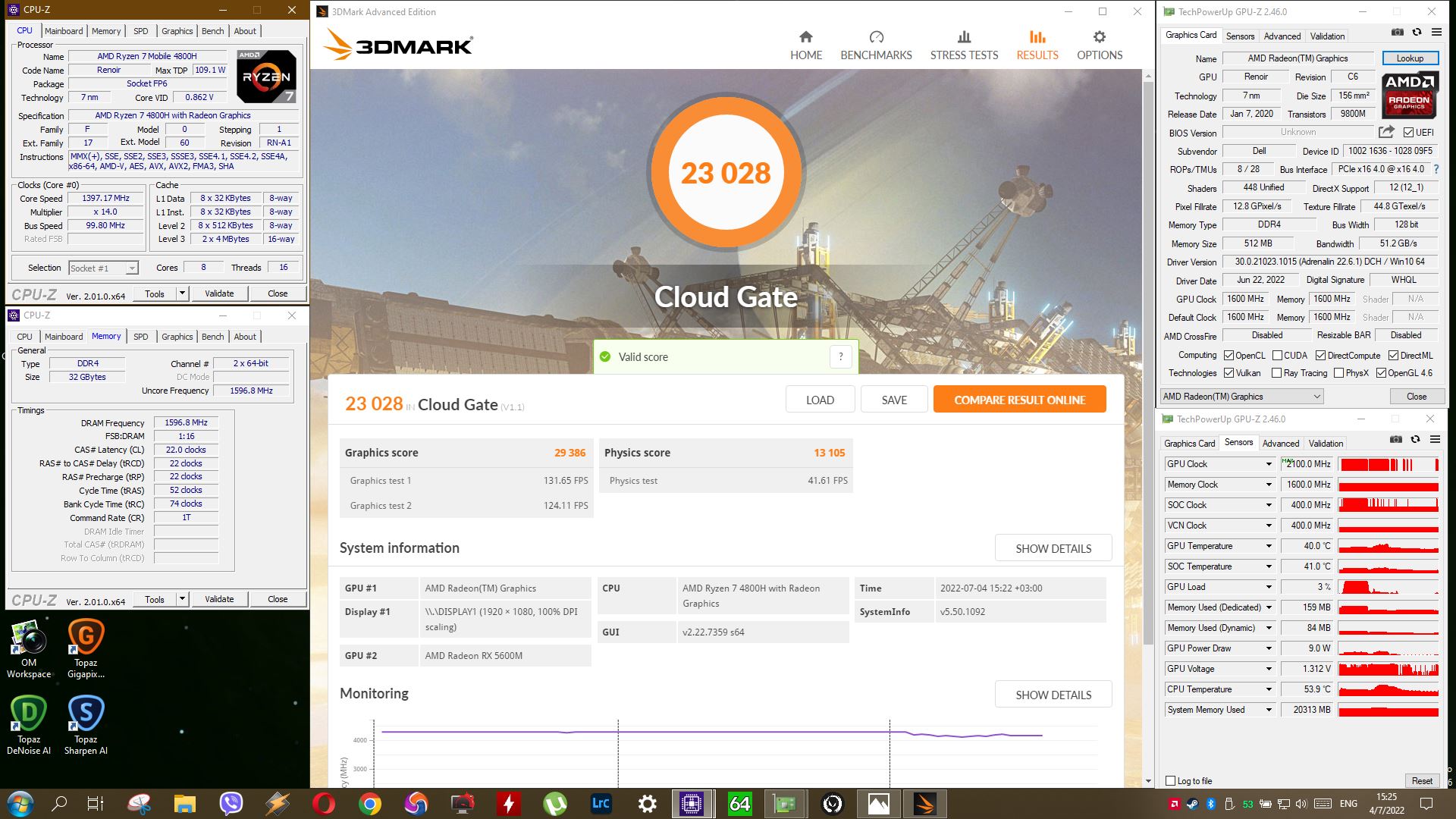The height and width of the screenshot is (819, 1456).
Task: Expand GPU Clock sensor dropdown
Action: [1268, 464]
